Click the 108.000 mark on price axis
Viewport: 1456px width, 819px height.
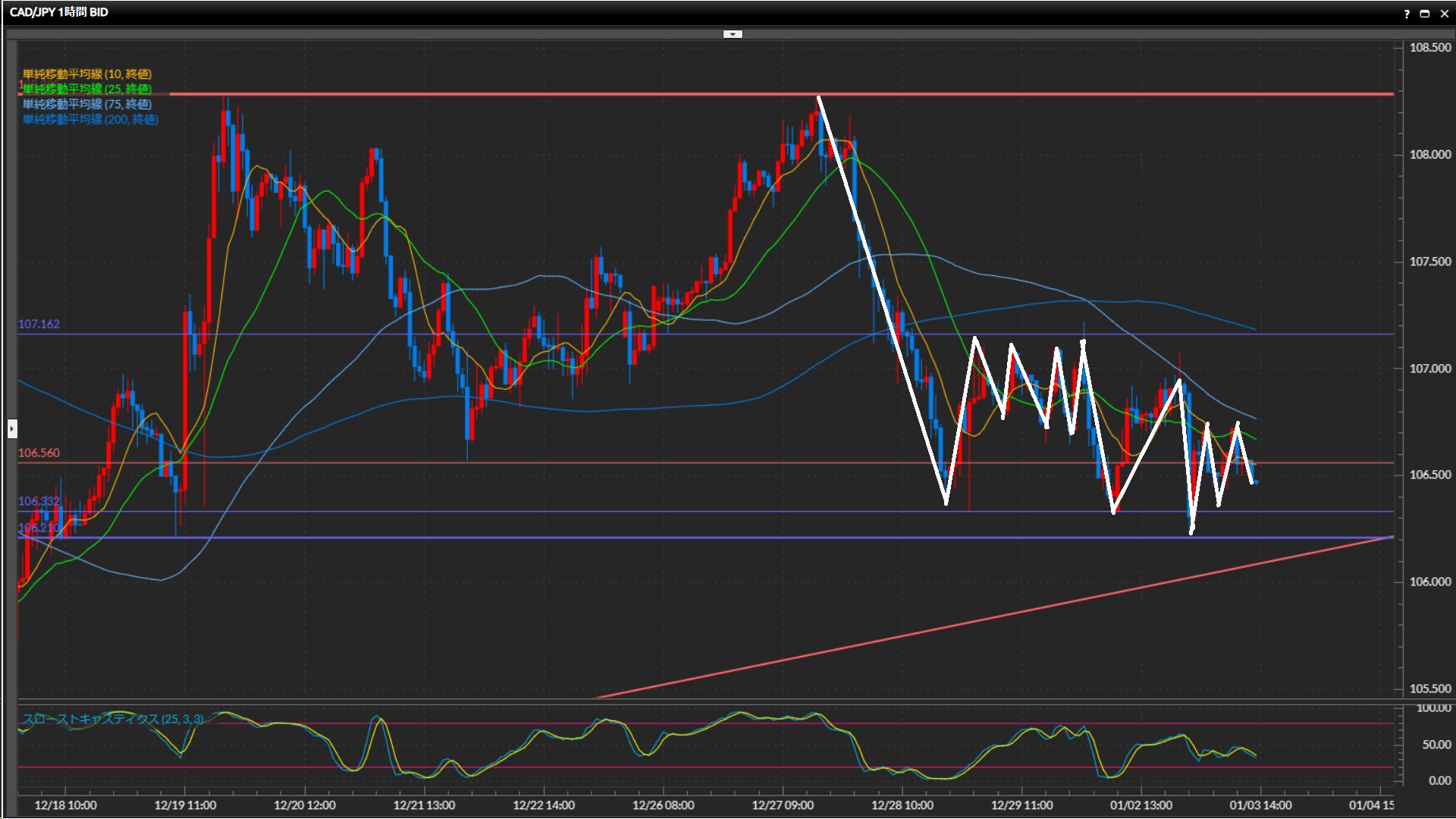[1429, 155]
